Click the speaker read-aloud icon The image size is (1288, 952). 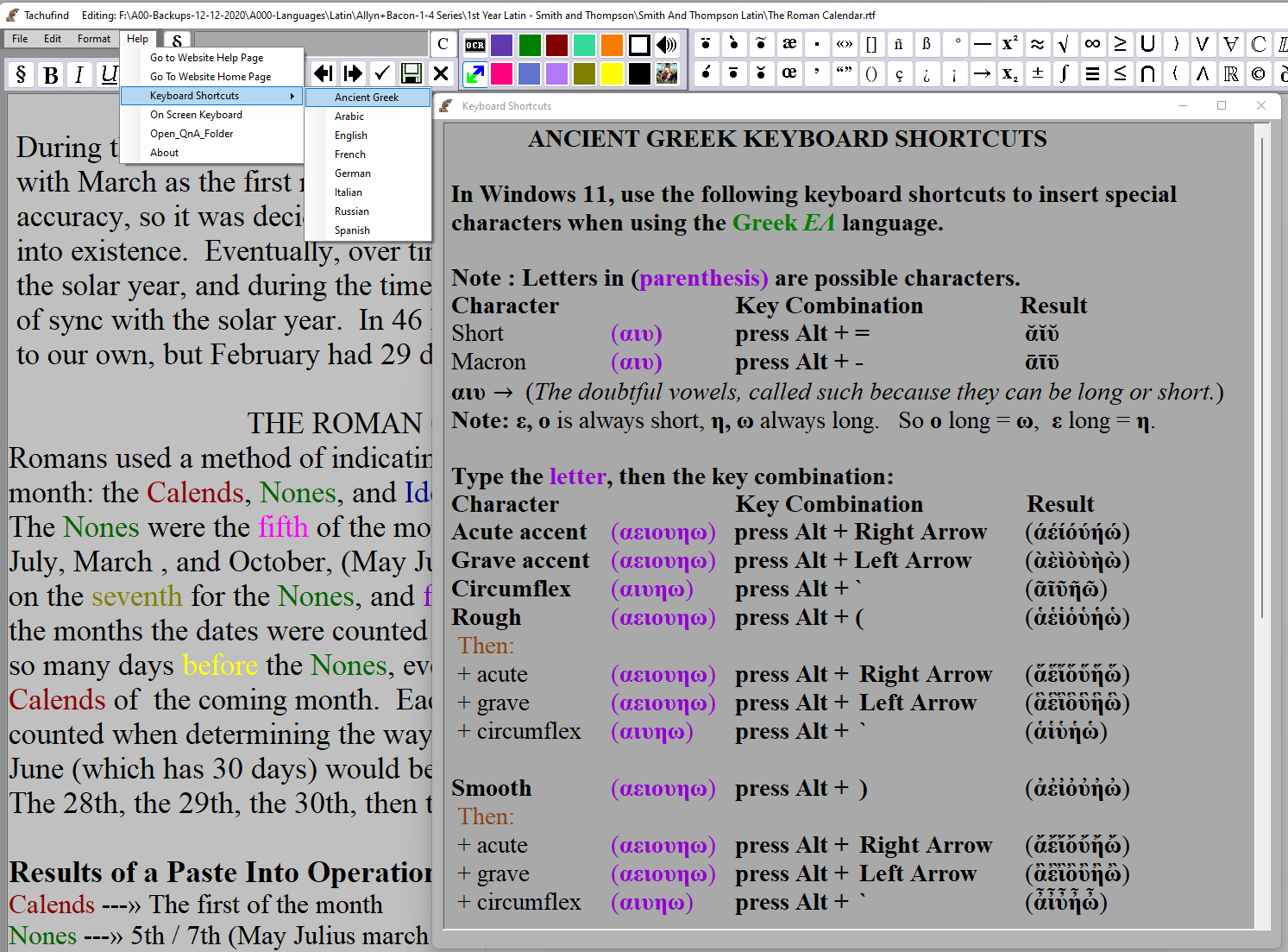tap(667, 45)
